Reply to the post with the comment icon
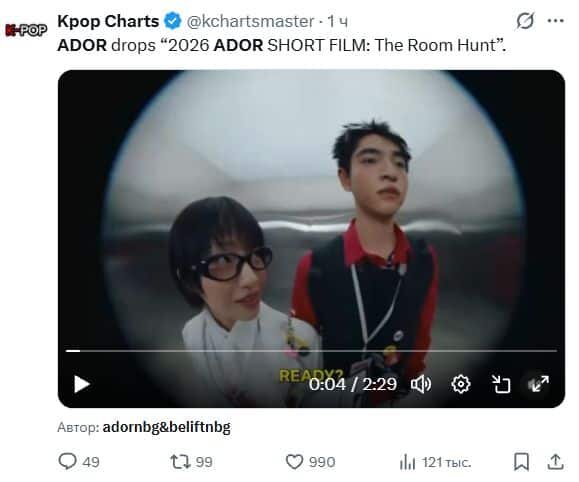This screenshot has width=579, height=482. coord(68,462)
